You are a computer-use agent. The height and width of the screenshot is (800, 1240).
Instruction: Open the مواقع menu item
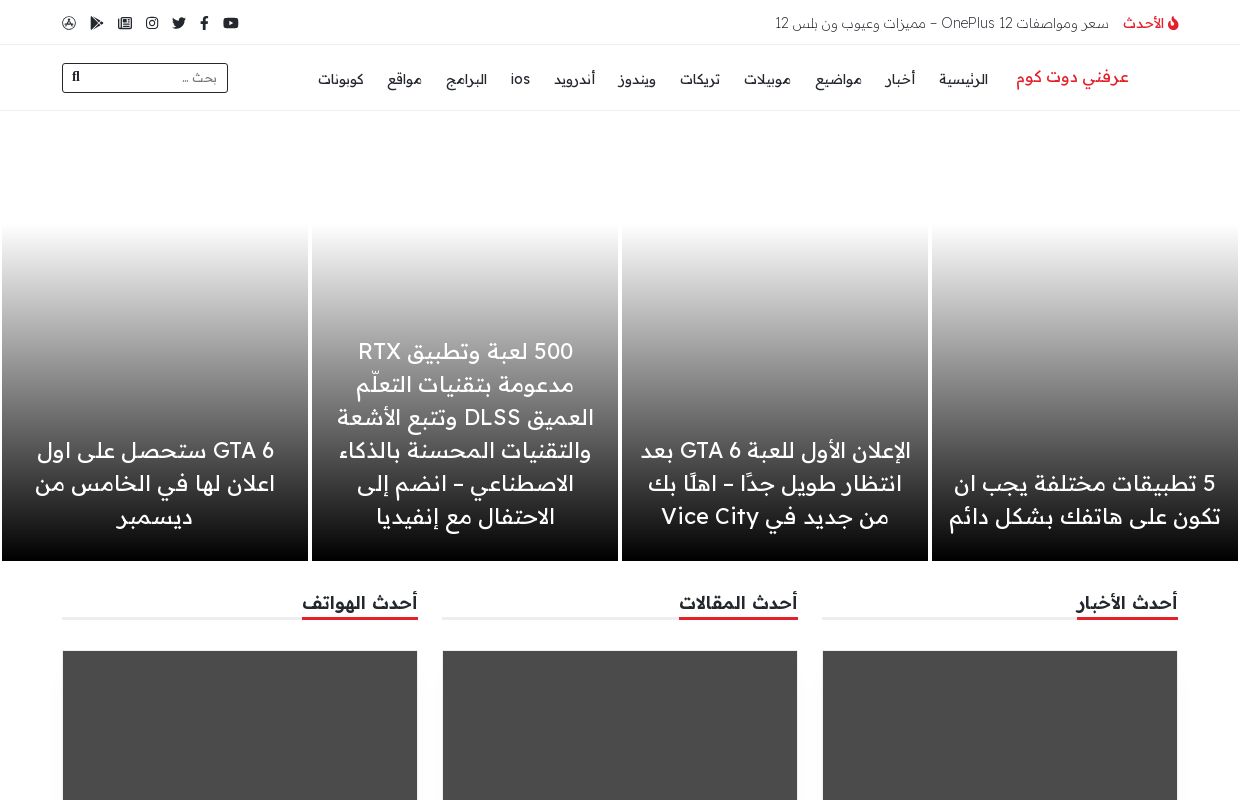[404, 79]
